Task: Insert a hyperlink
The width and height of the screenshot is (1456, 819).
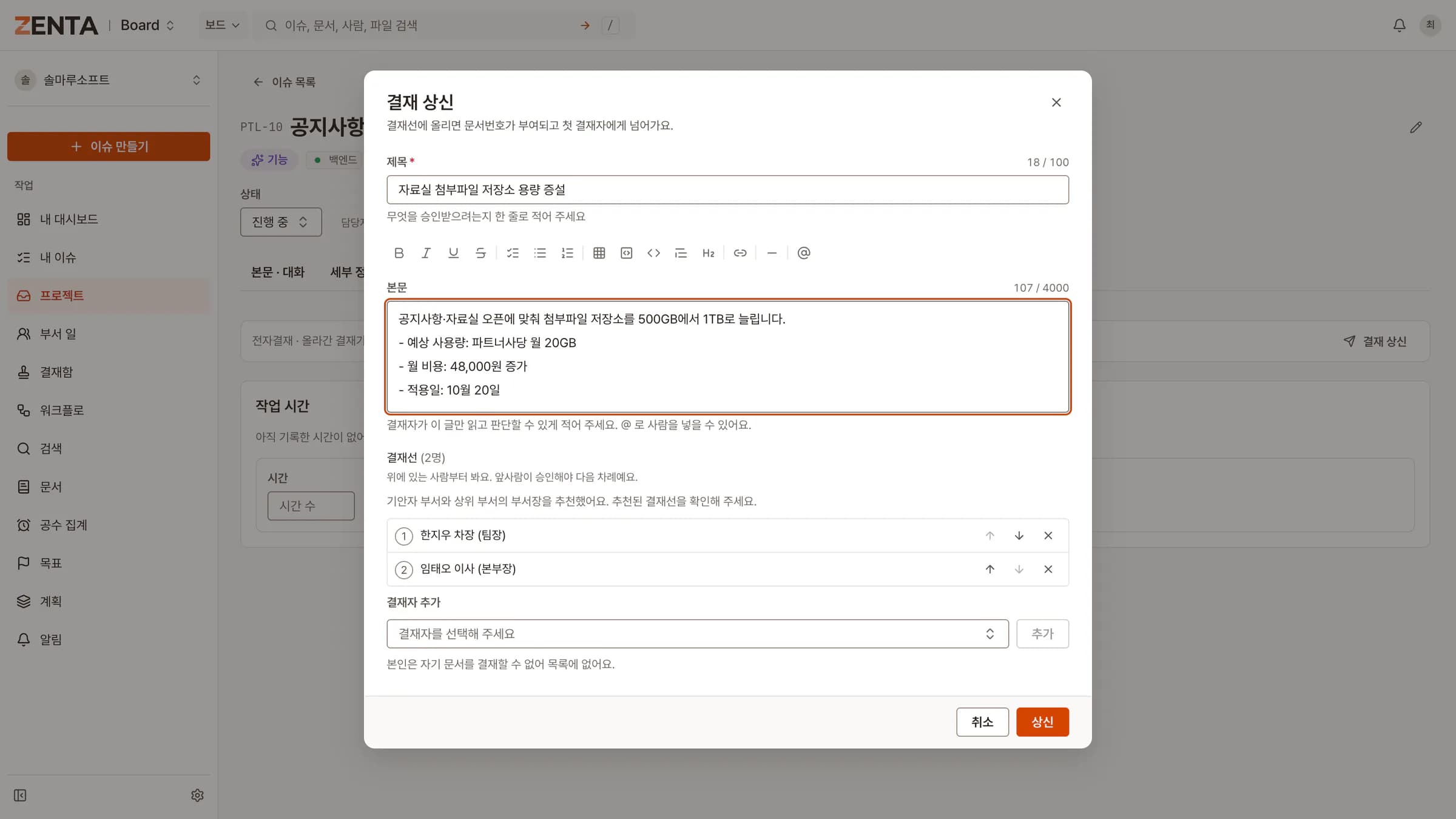Action: tap(740, 253)
